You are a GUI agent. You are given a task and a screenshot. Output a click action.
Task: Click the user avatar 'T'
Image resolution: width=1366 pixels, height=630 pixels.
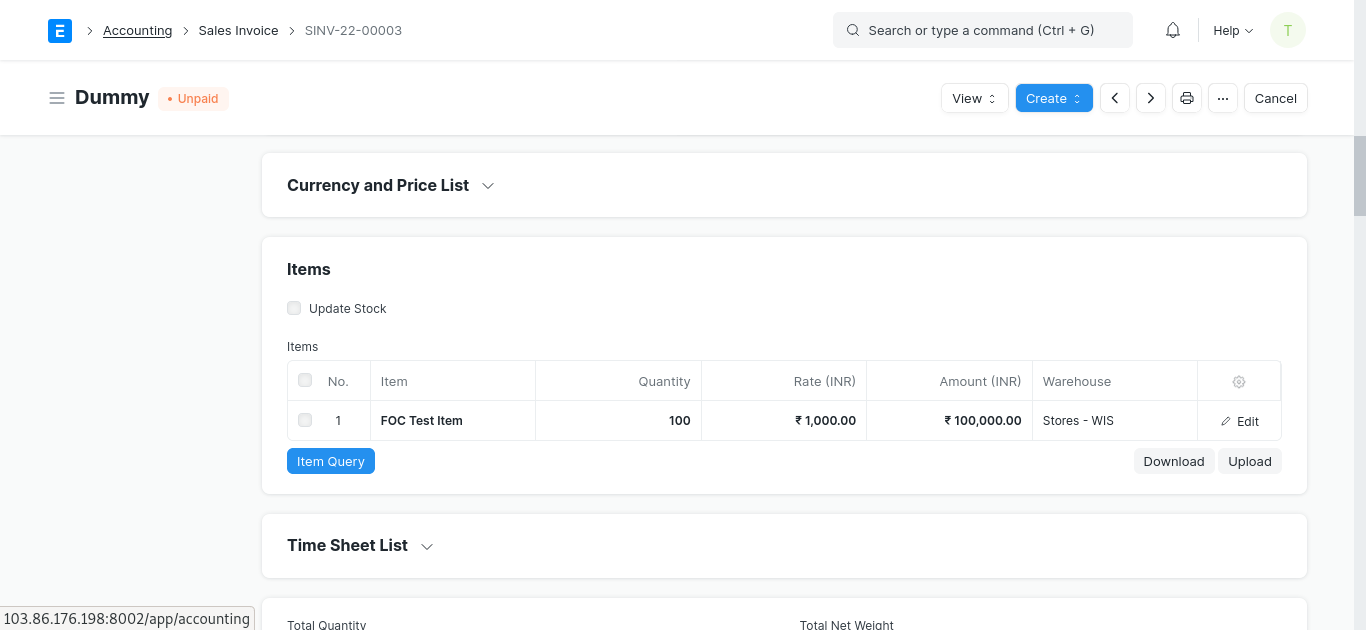click(x=1287, y=31)
